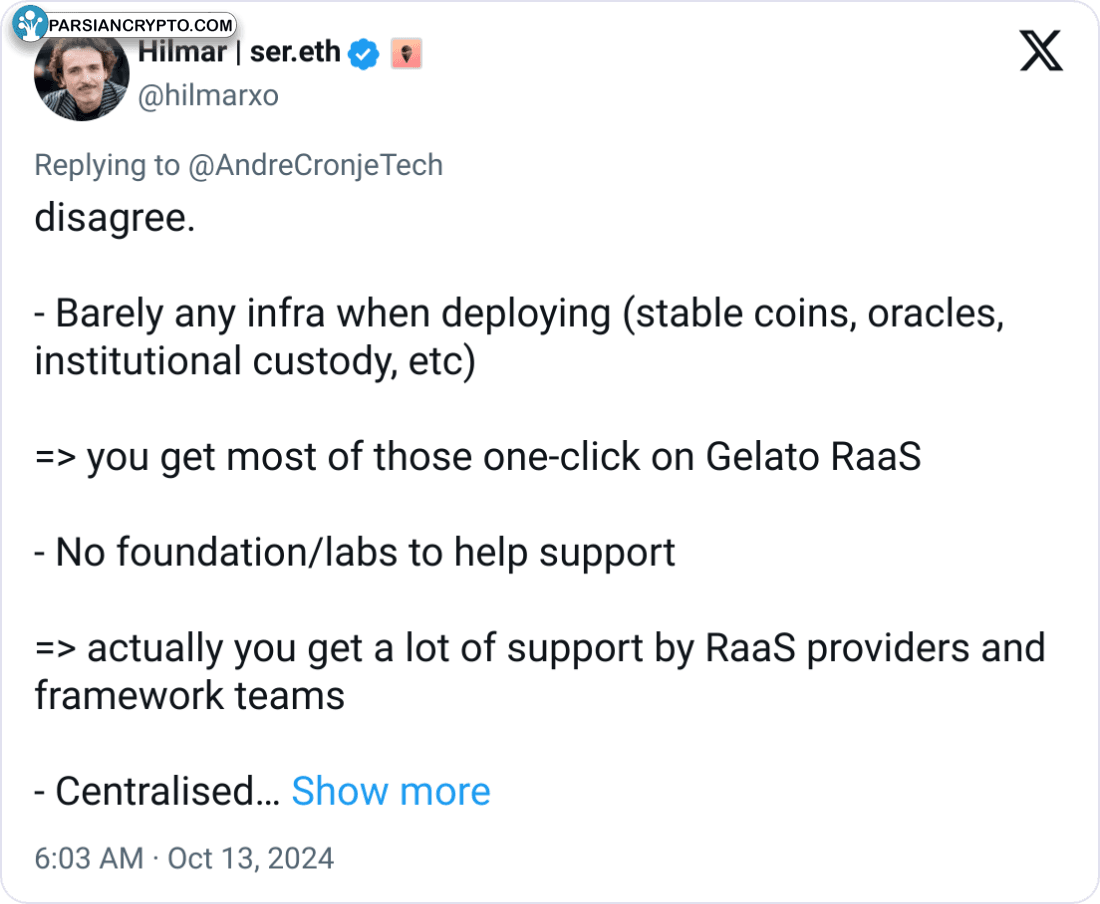Image resolution: width=1100 pixels, height=904 pixels.
Task: Click the 'No foundation/labs to help support' line
Action: click(x=355, y=552)
